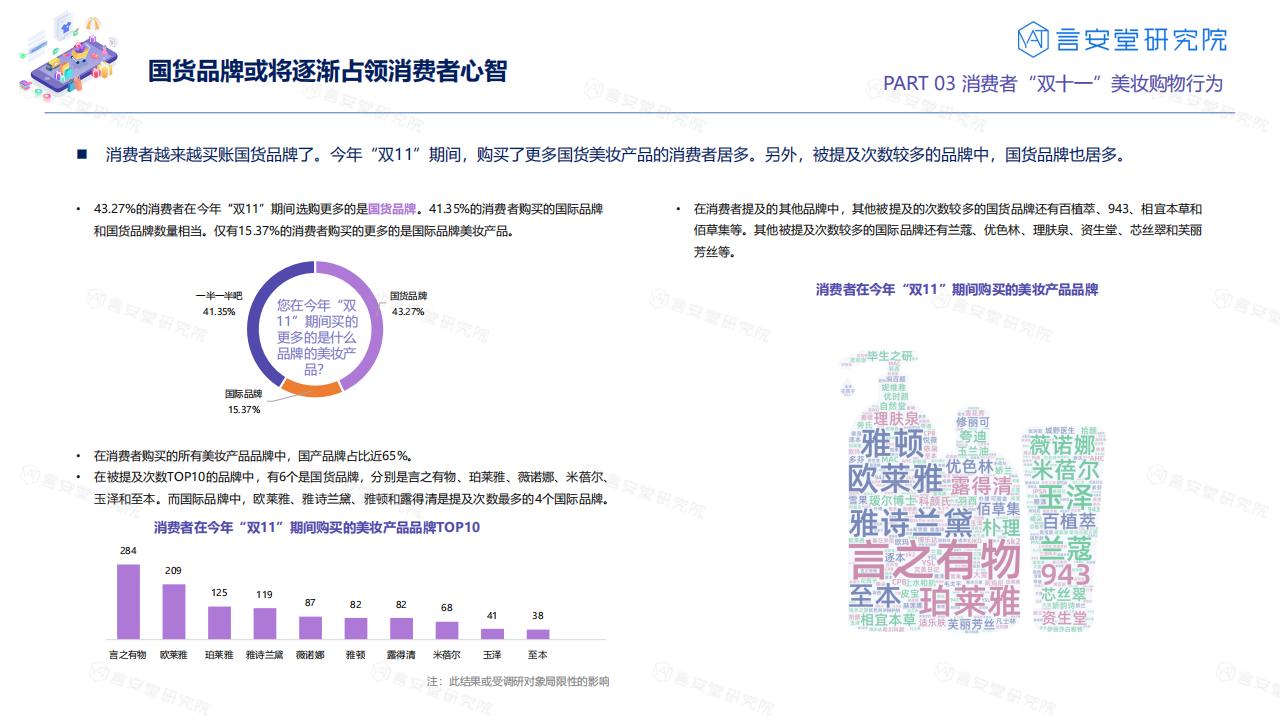Viewport: 1280px width, 720px height.
Task: Click 雅诗兰黛 in the word cloud
Action: coord(909,524)
